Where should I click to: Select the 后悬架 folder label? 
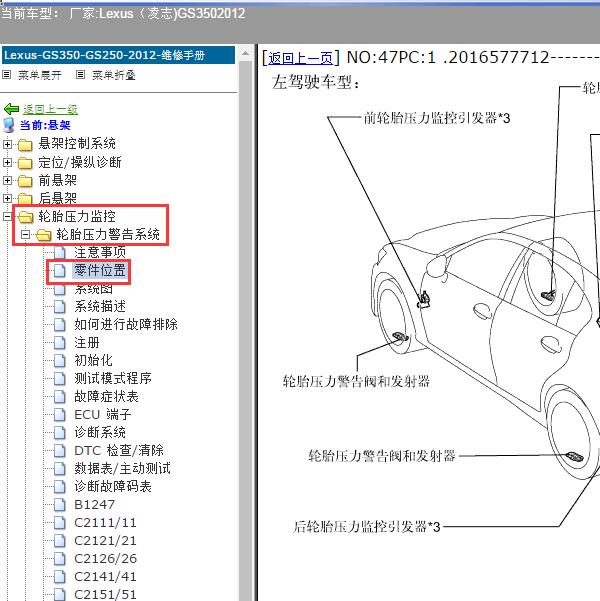[58, 198]
